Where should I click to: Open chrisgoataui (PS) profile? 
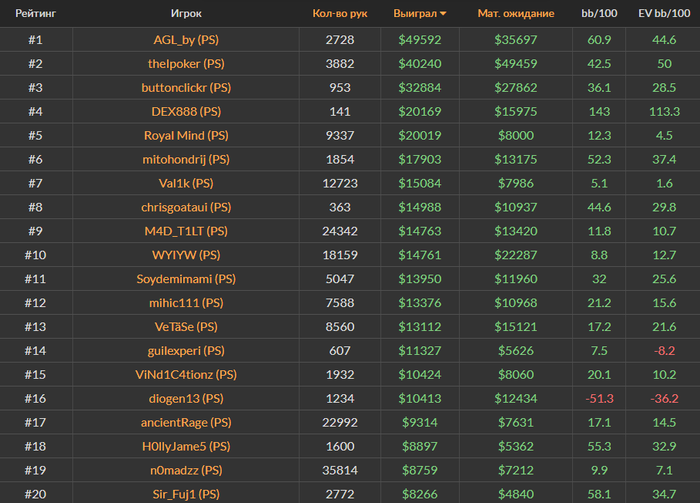[x=186, y=208]
